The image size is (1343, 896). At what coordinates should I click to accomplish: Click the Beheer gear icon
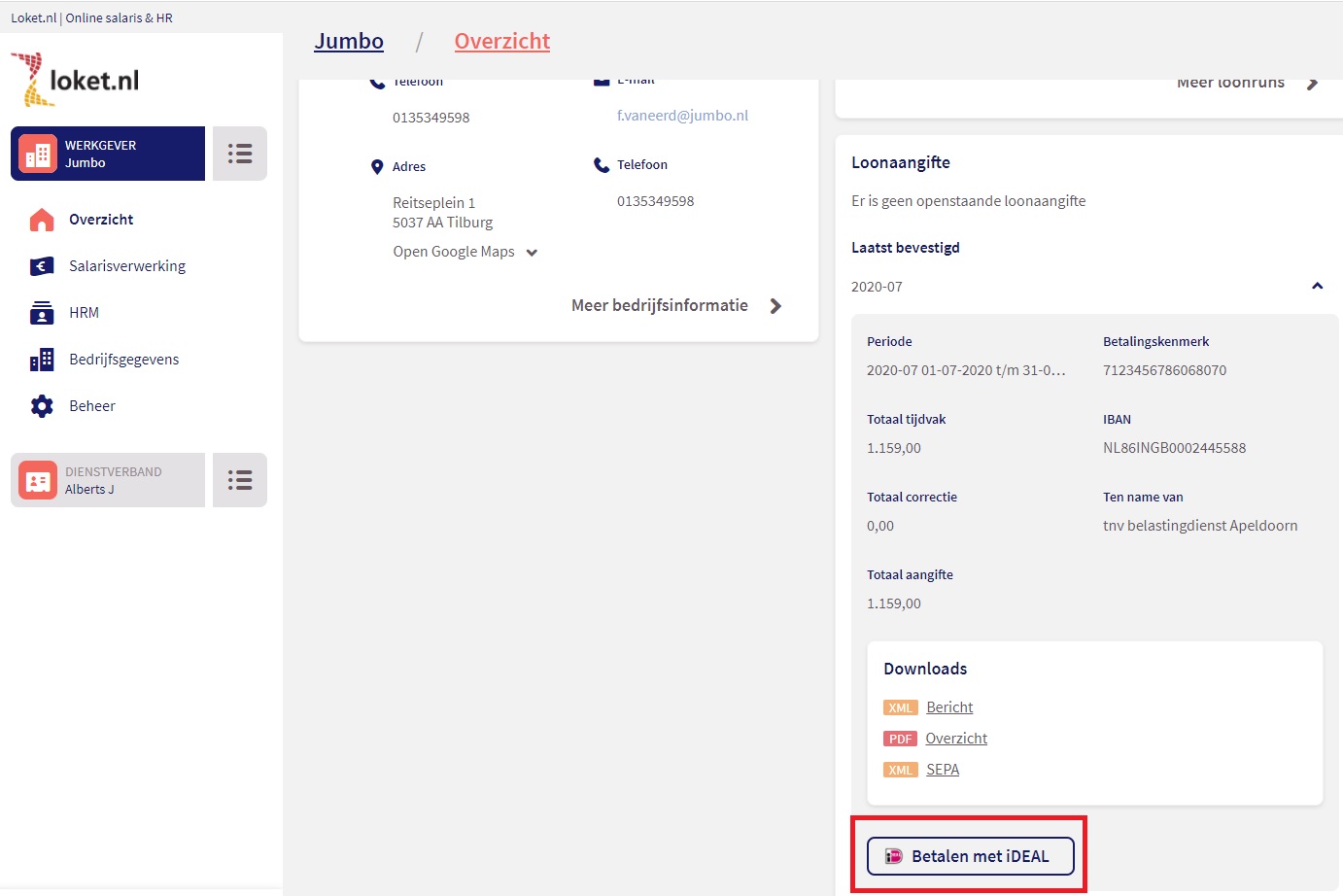click(42, 406)
